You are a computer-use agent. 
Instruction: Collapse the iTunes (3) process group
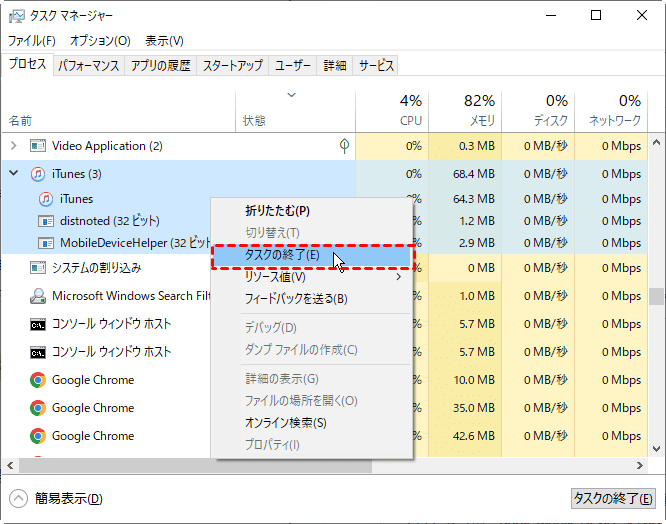tap(14, 174)
